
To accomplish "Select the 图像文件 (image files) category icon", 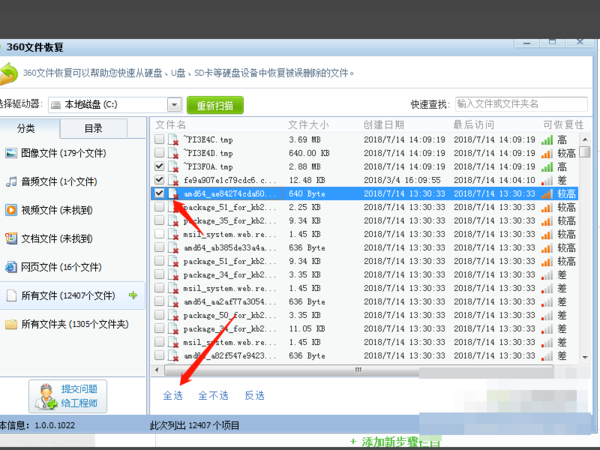I will pyautogui.click(x=12, y=153).
